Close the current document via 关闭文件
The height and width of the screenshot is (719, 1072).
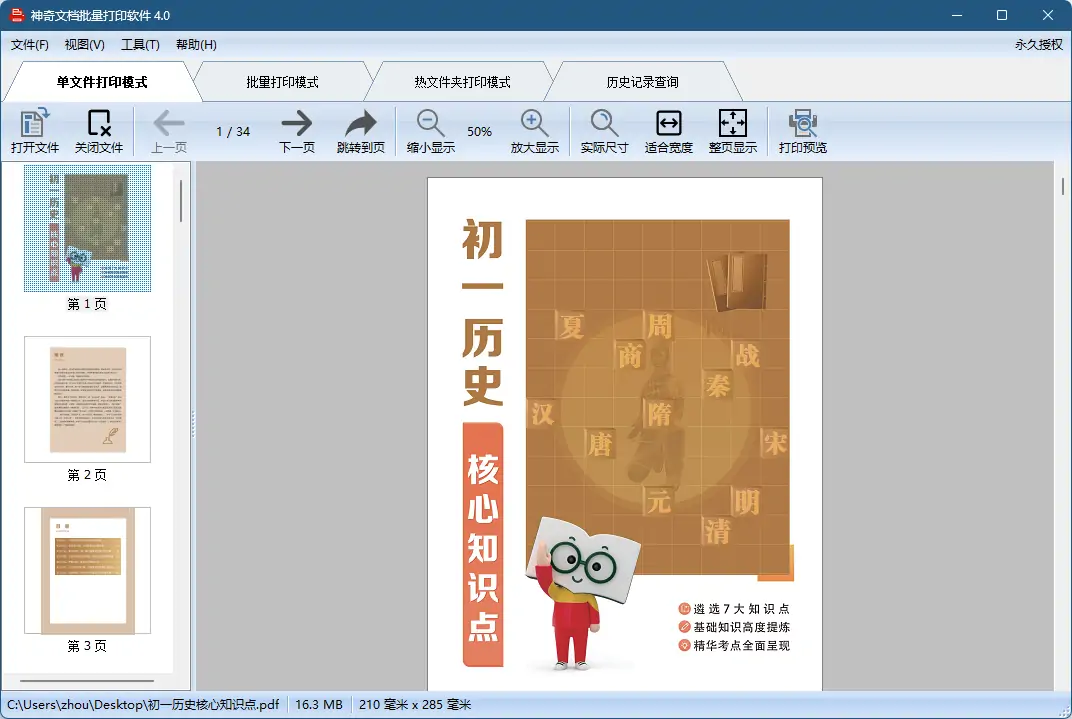coord(99,131)
